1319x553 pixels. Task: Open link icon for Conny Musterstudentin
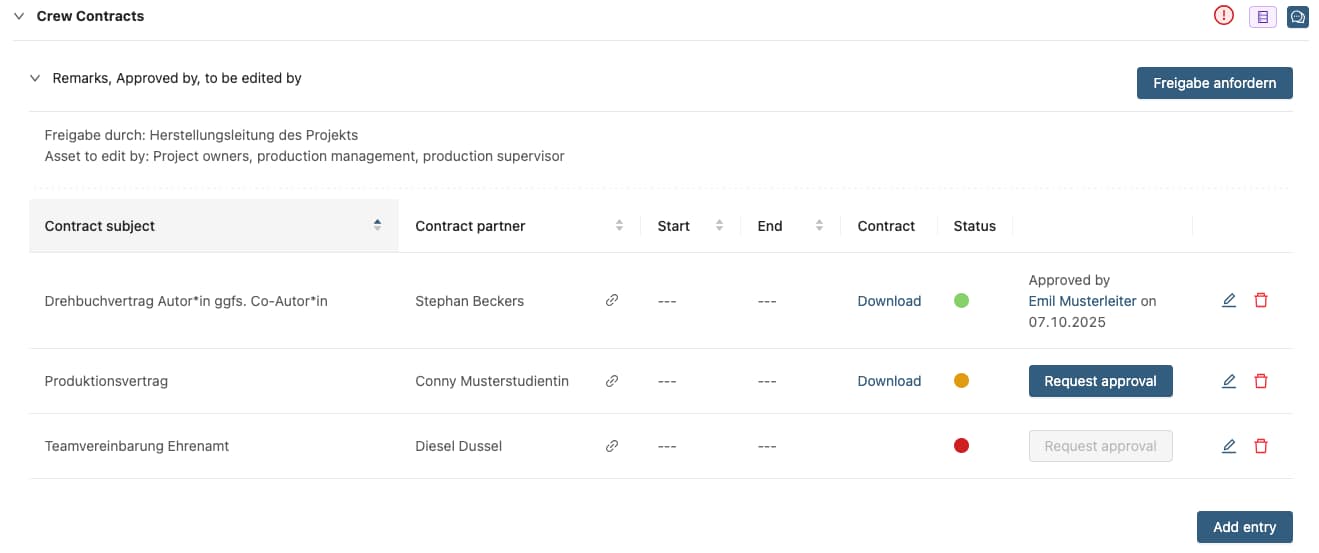coord(612,381)
